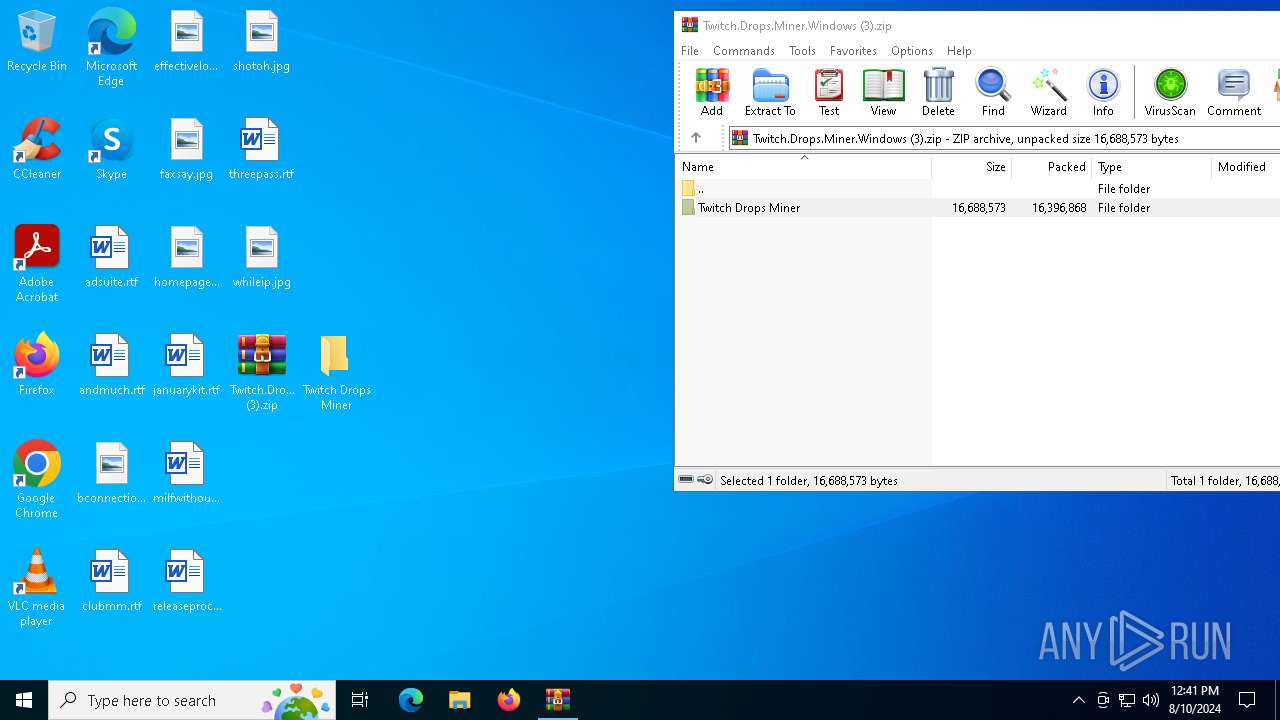This screenshot has width=1280, height=720.
Task: Open the Find tool in WinRAR
Action: coord(993,92)
